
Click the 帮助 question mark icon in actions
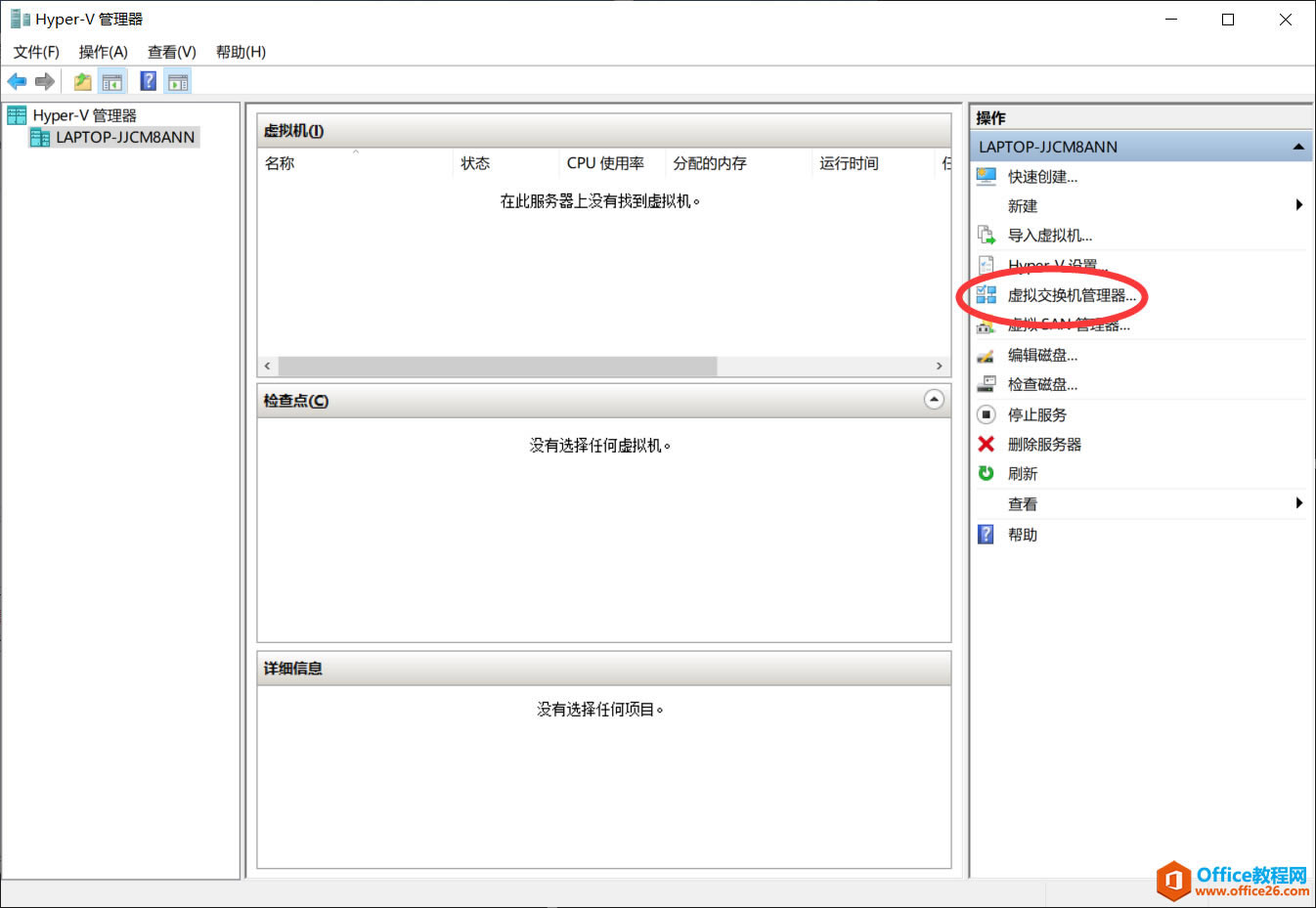tap(987, 535)
